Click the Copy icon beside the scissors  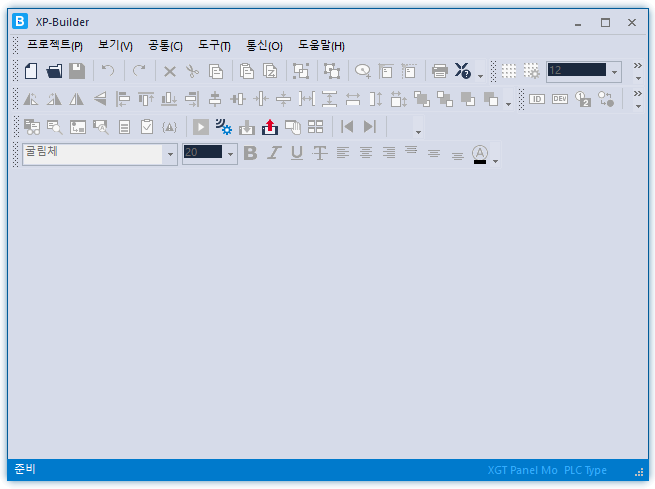216,71
